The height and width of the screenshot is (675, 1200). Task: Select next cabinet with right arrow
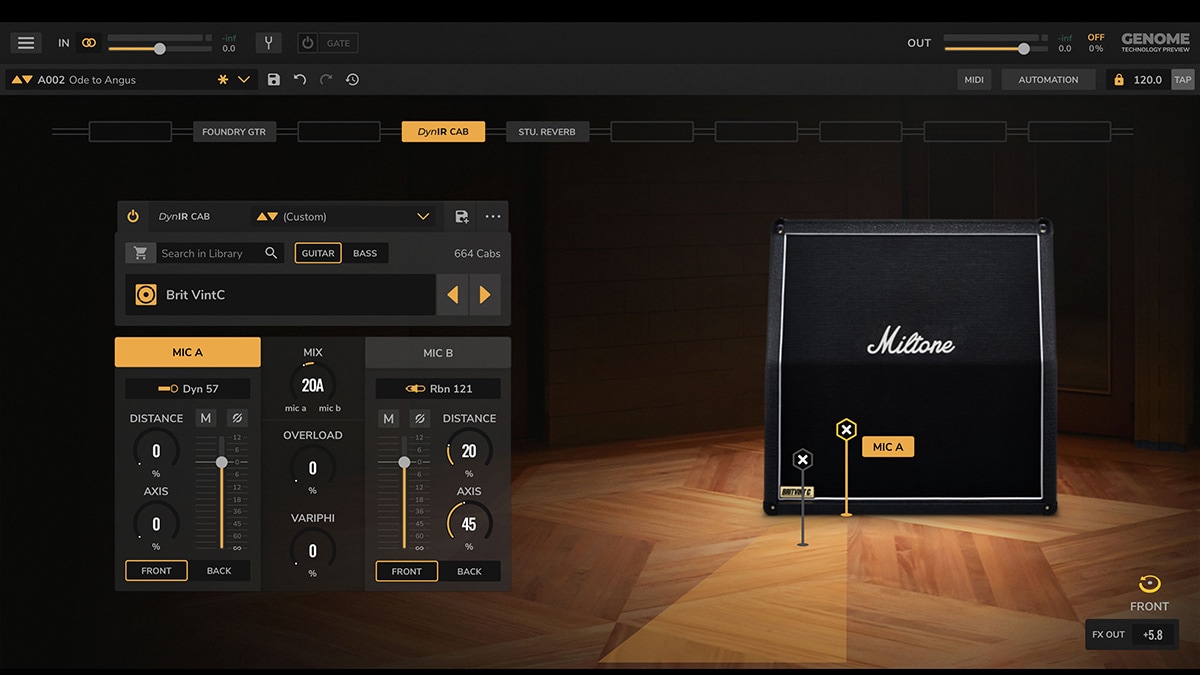pyautogui.click(x=485, y=295)
